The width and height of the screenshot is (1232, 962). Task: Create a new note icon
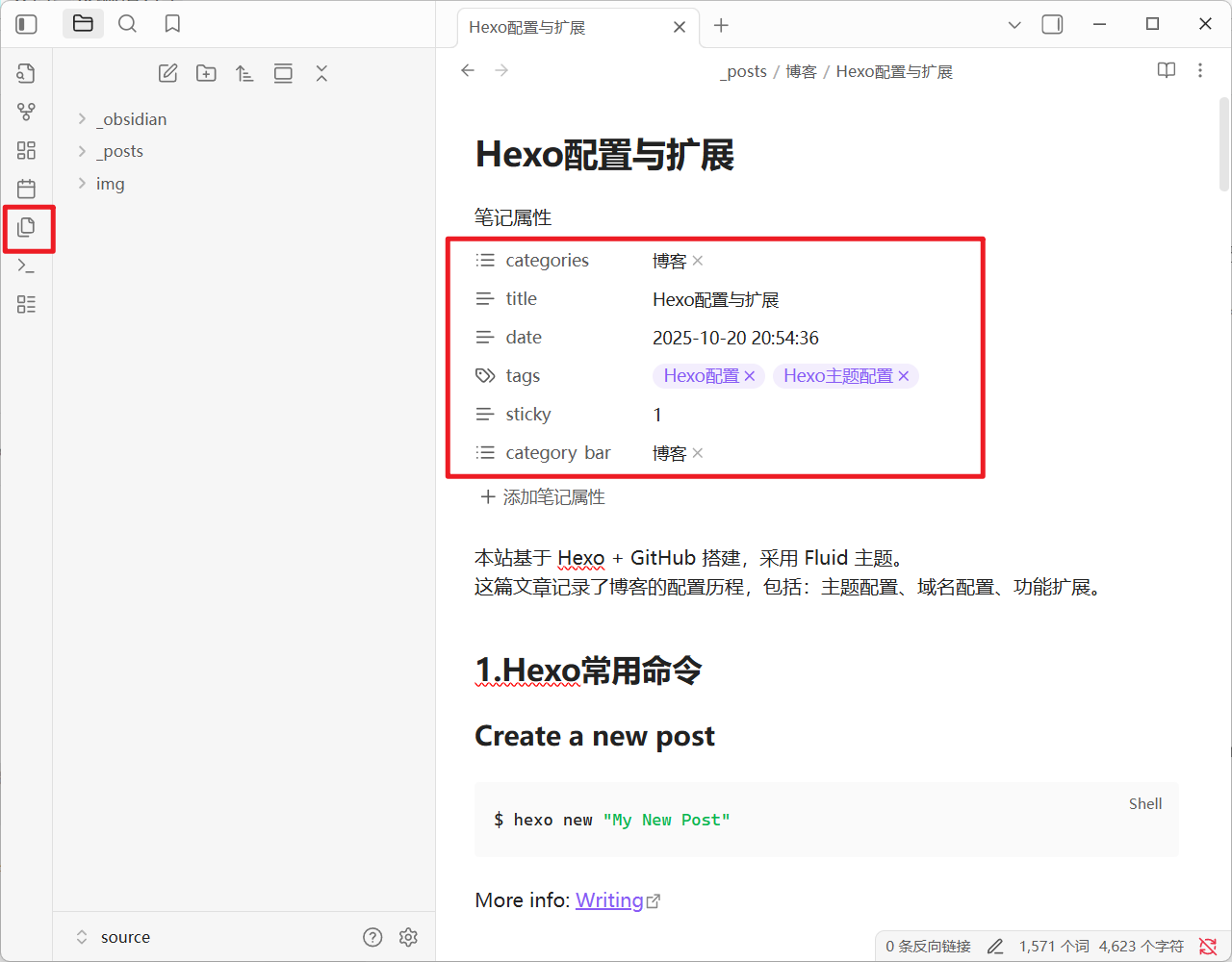[x=167, y=73]
